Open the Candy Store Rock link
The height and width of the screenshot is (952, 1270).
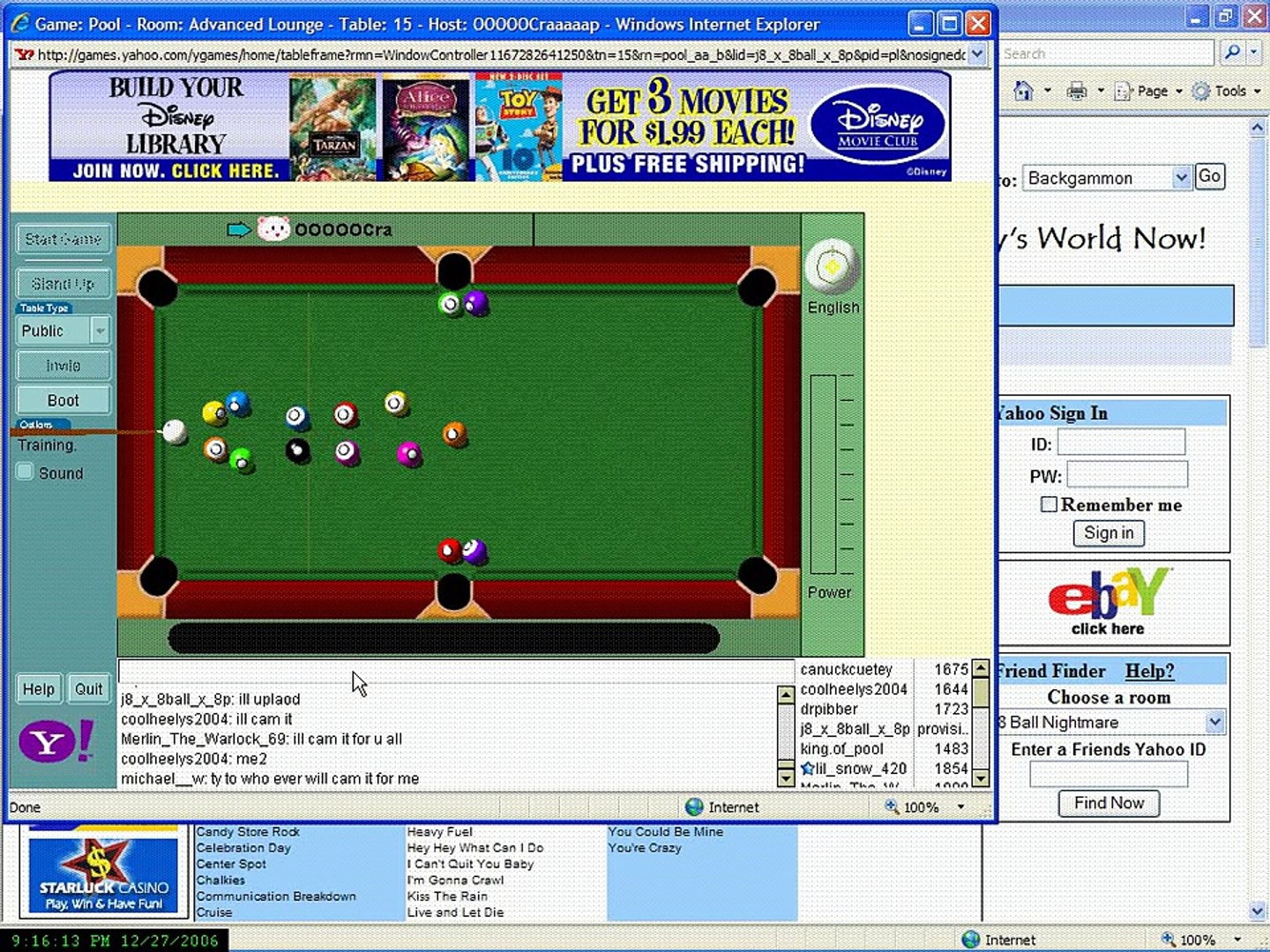248,831
